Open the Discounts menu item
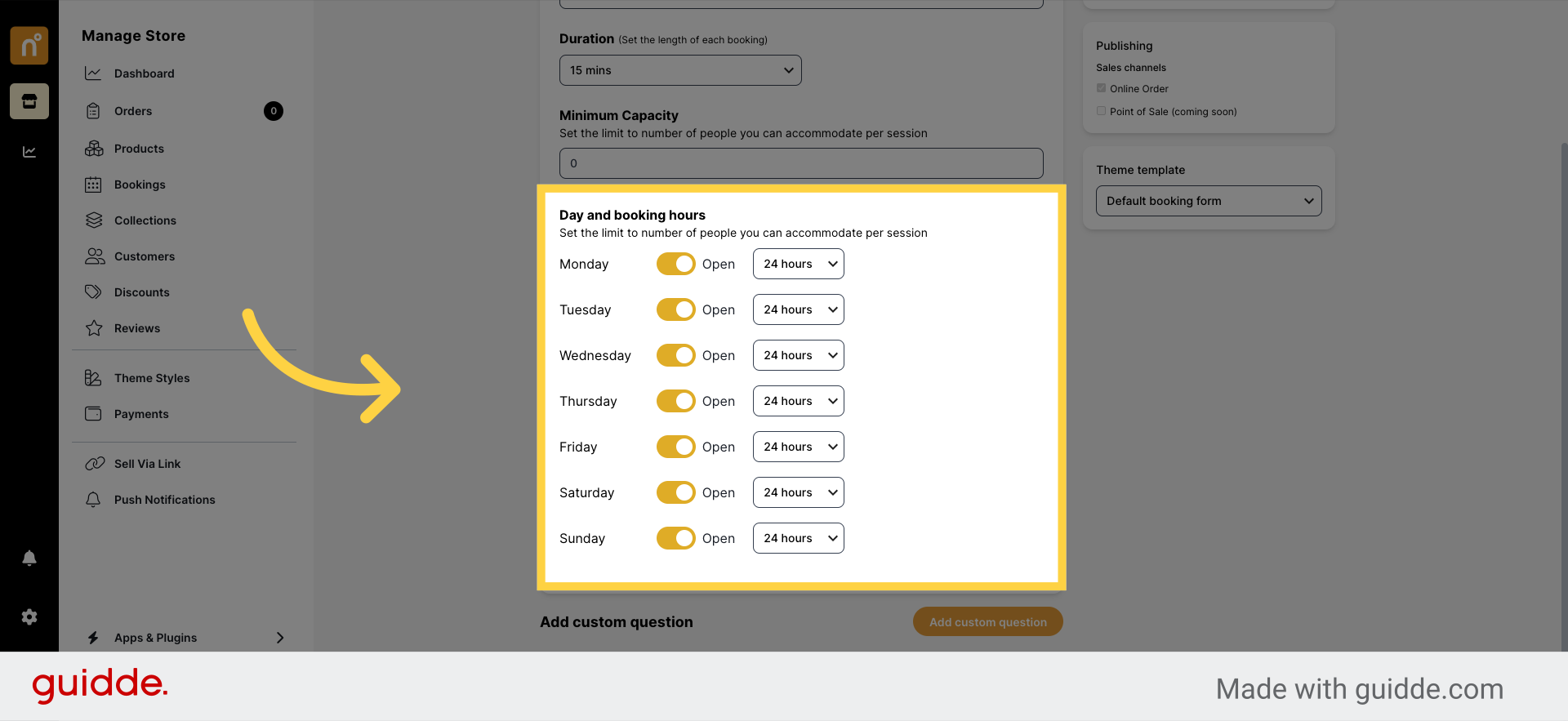The image size is (1568, 721). point(142,292)
